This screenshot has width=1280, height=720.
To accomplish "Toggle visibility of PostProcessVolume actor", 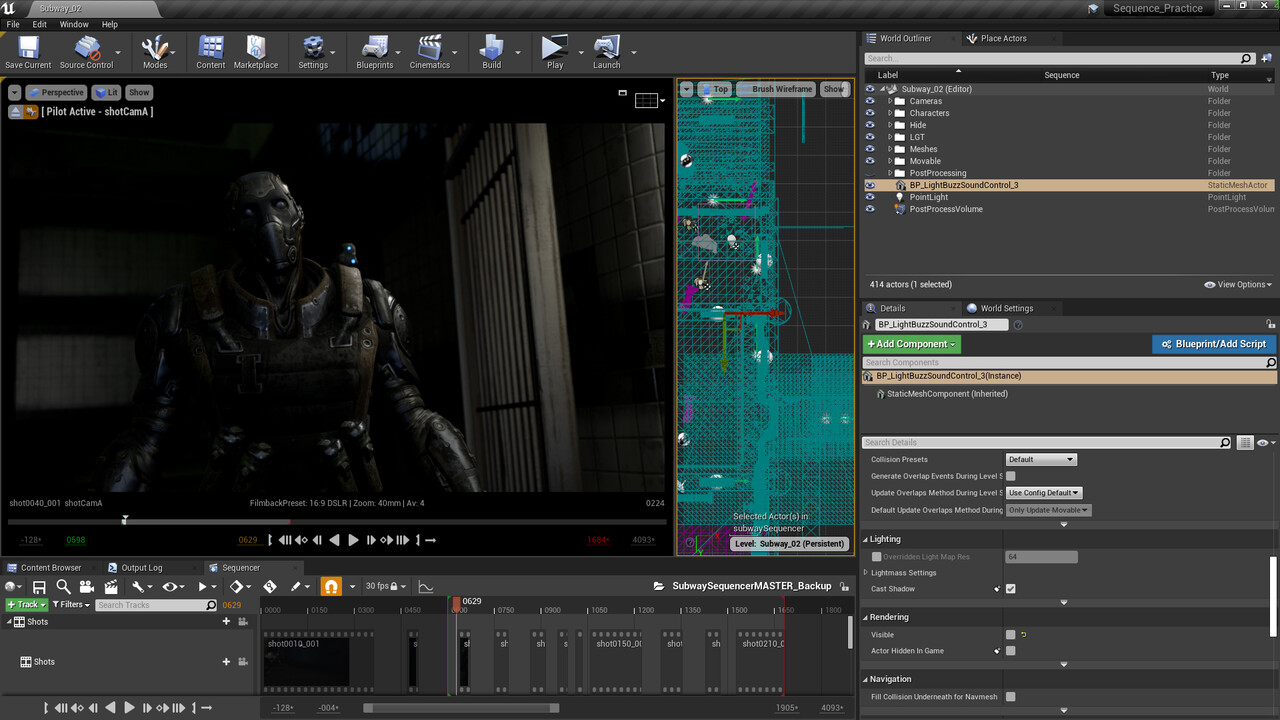I will (x=870, y=209).
